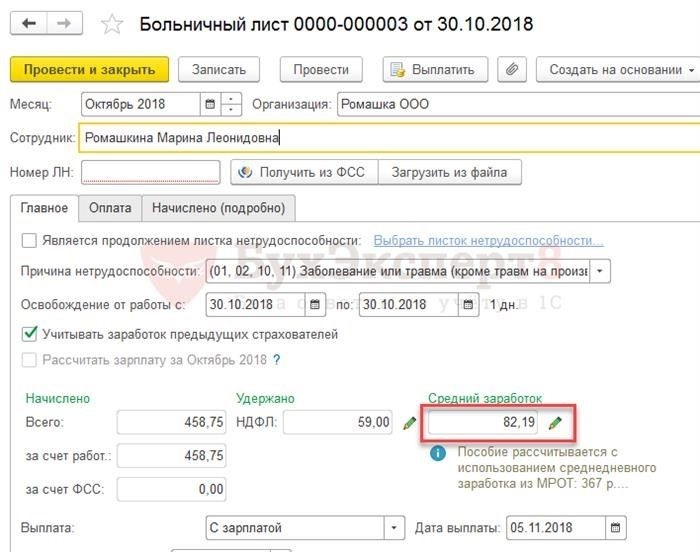Open attached files with the paperclip icon
Image resolution: width=700 pixels, height=552 pixels.
tap(512, 69)
